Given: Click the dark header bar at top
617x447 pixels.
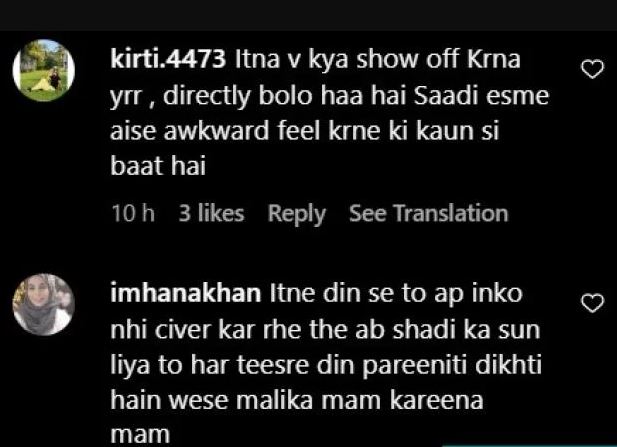Looking at the screenshot, I should pos(308,15).
